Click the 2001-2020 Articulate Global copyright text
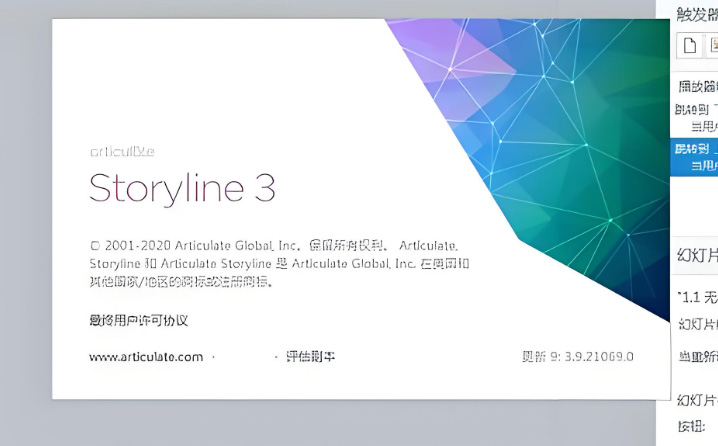This screenshot has height=446, width=718. point(279,264)
